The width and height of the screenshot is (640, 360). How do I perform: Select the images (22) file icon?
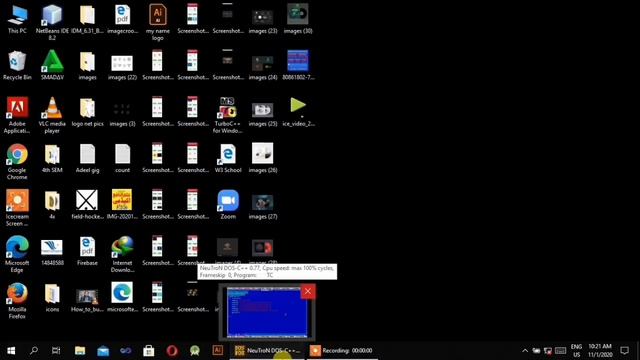pyautogui.click(x=122, y=65)
